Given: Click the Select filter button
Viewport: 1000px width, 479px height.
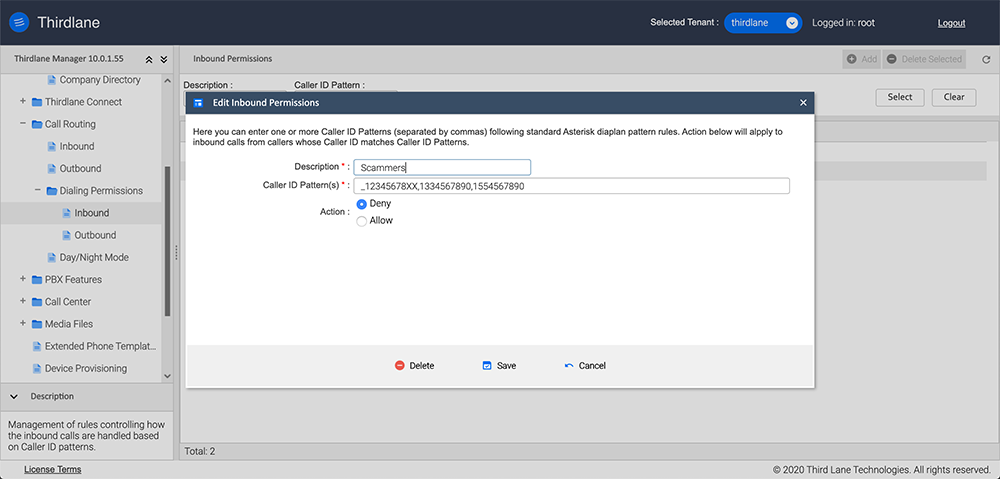Looking at the screenshot, I should click(900, 97).
